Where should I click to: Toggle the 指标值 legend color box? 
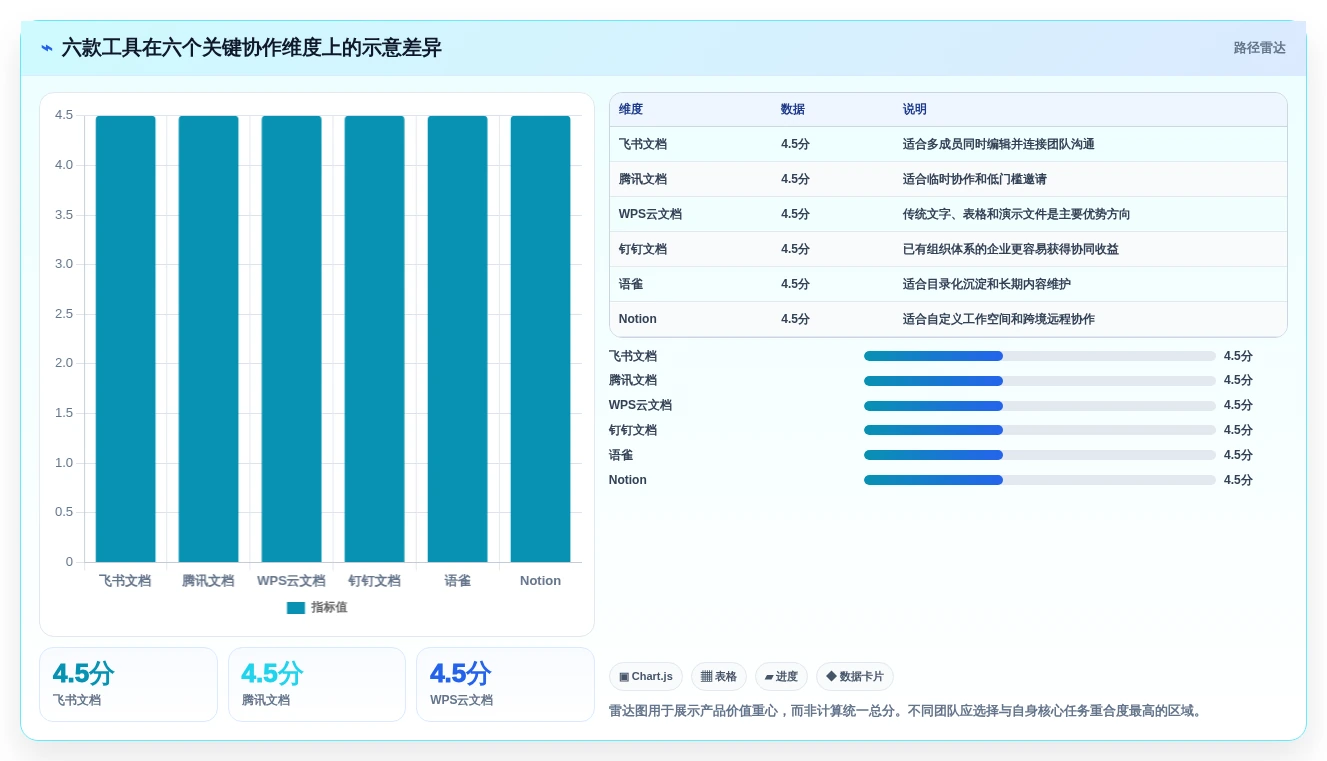click(x=296, y=608)
